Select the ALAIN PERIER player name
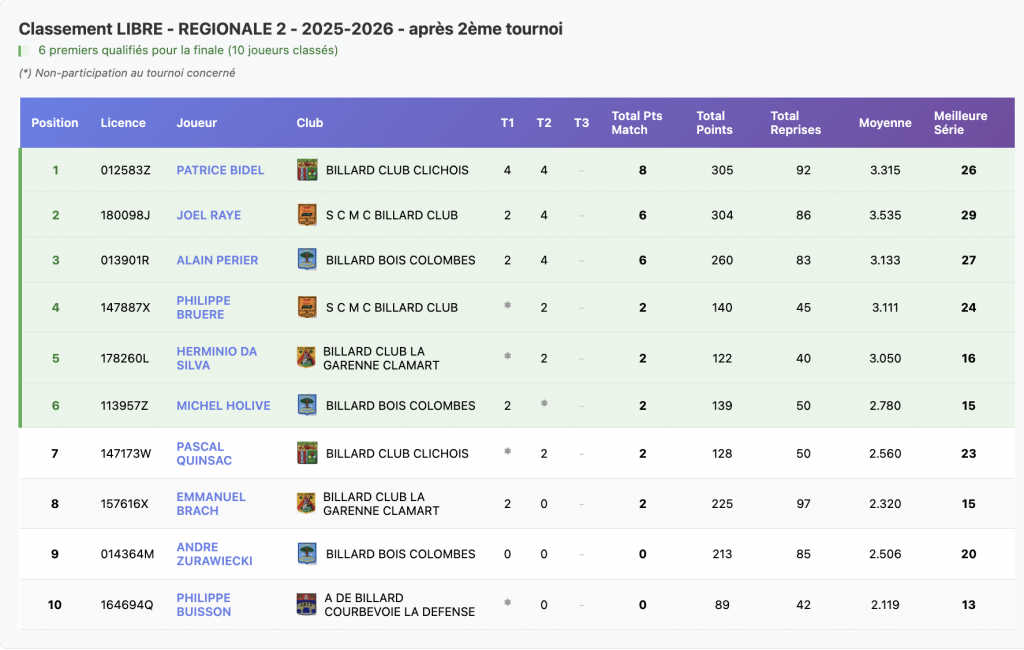This screenshot has width=1024, height=650. pos(217,260)
